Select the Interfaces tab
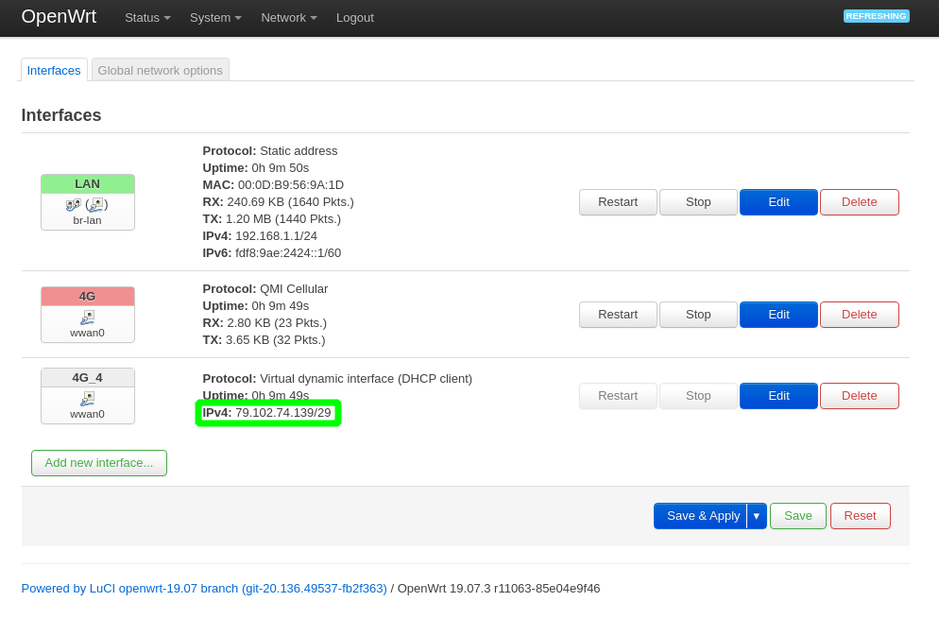This screenshot has width=939, height=636. (x=53, y=70)
